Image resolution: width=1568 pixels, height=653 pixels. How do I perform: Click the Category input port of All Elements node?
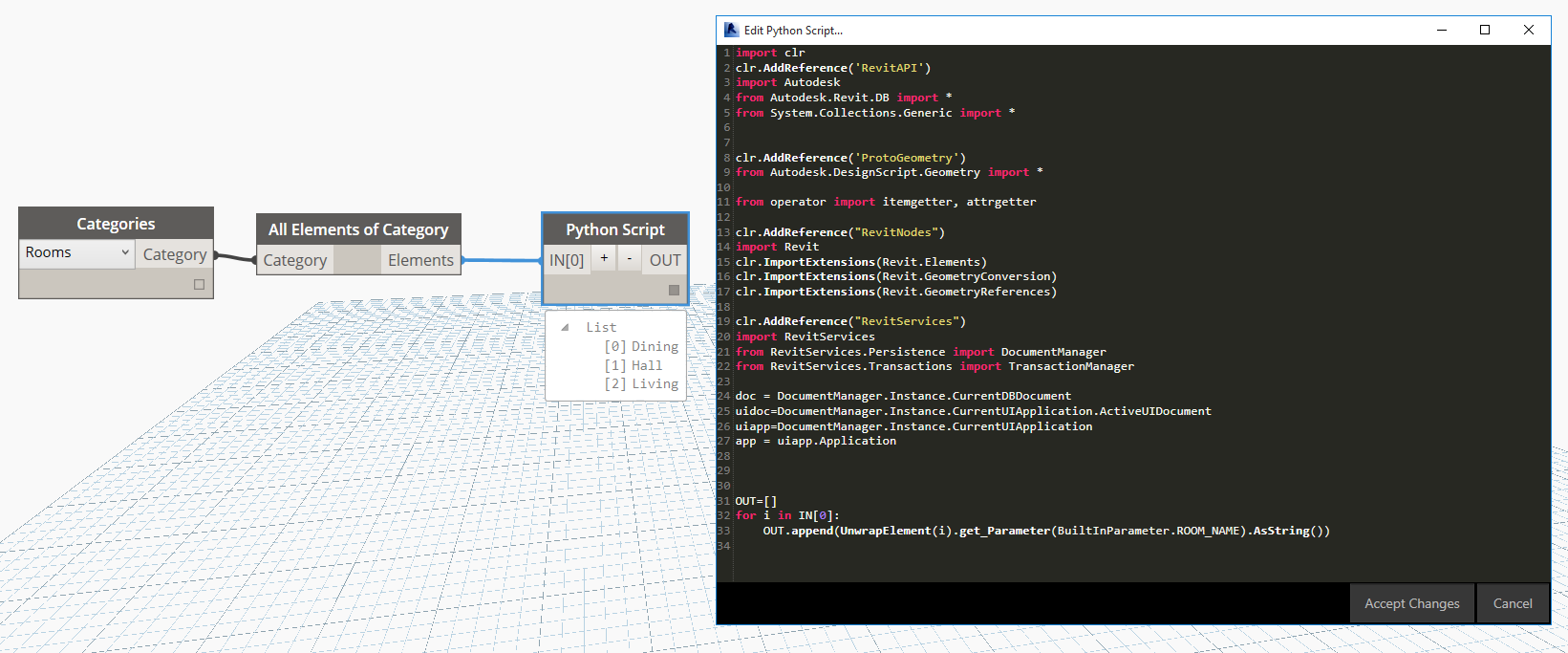pos(295,260)
